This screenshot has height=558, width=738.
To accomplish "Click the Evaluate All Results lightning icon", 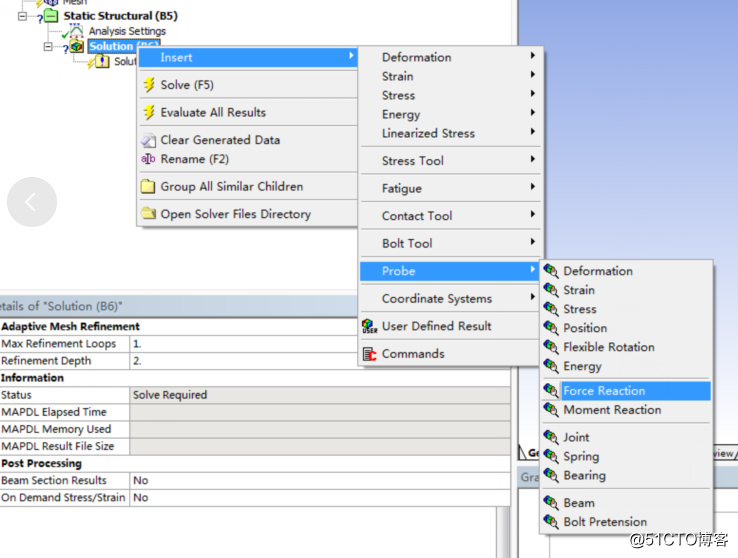I will [x=149, y=112].
